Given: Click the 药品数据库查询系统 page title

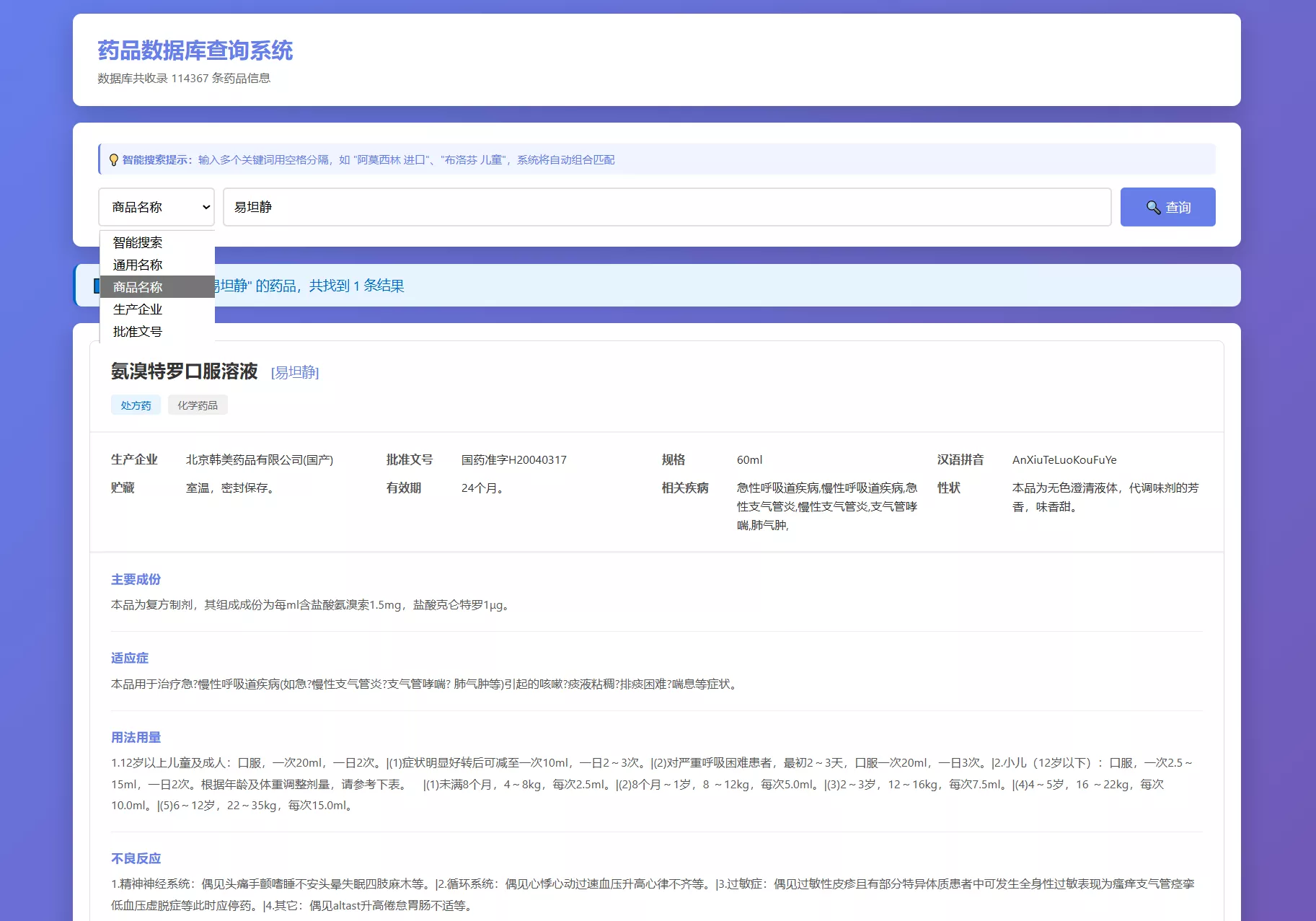Looking at the screenshot, I should coord(195,50).
